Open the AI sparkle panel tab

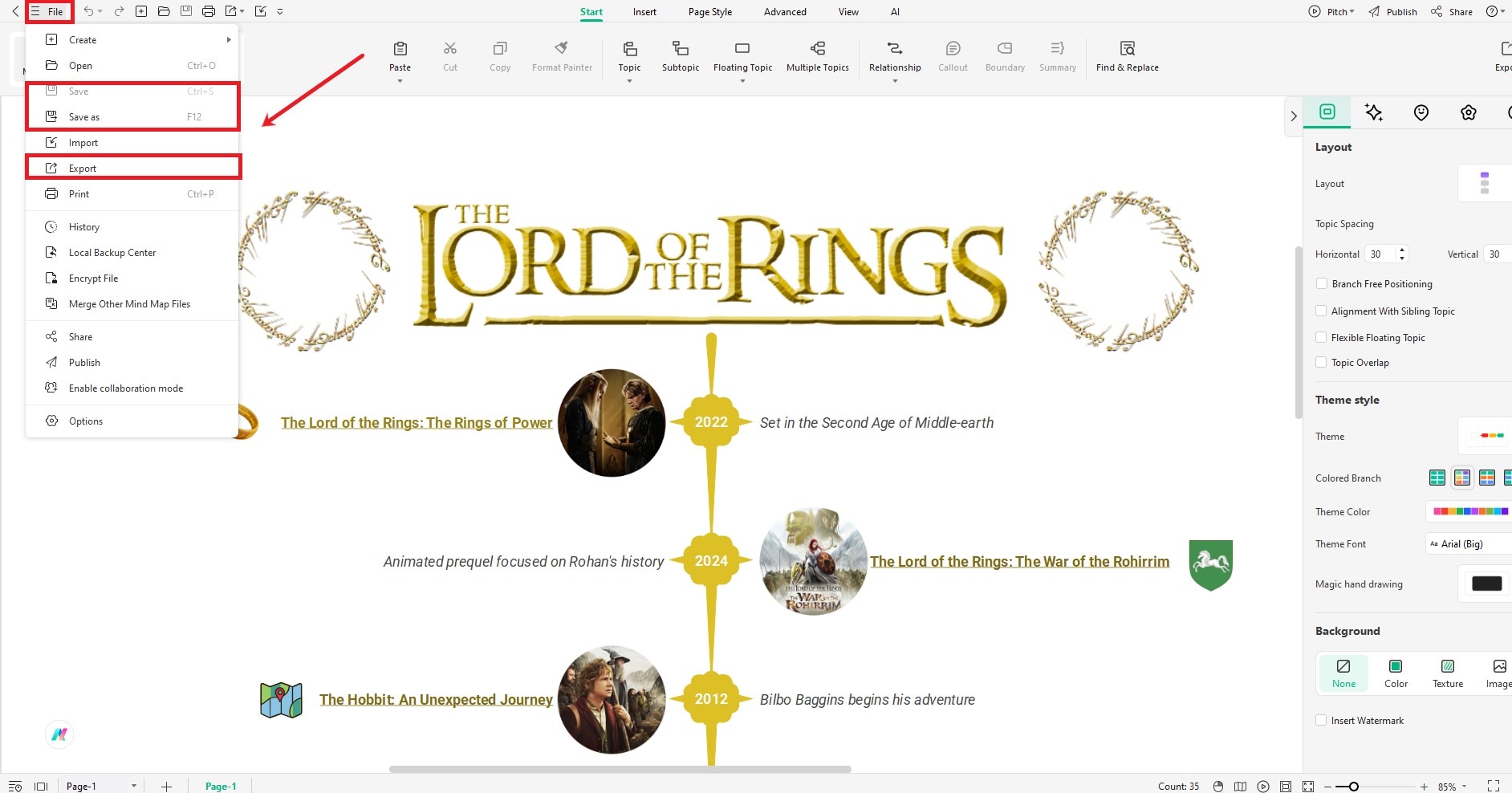pos(1373,112)
